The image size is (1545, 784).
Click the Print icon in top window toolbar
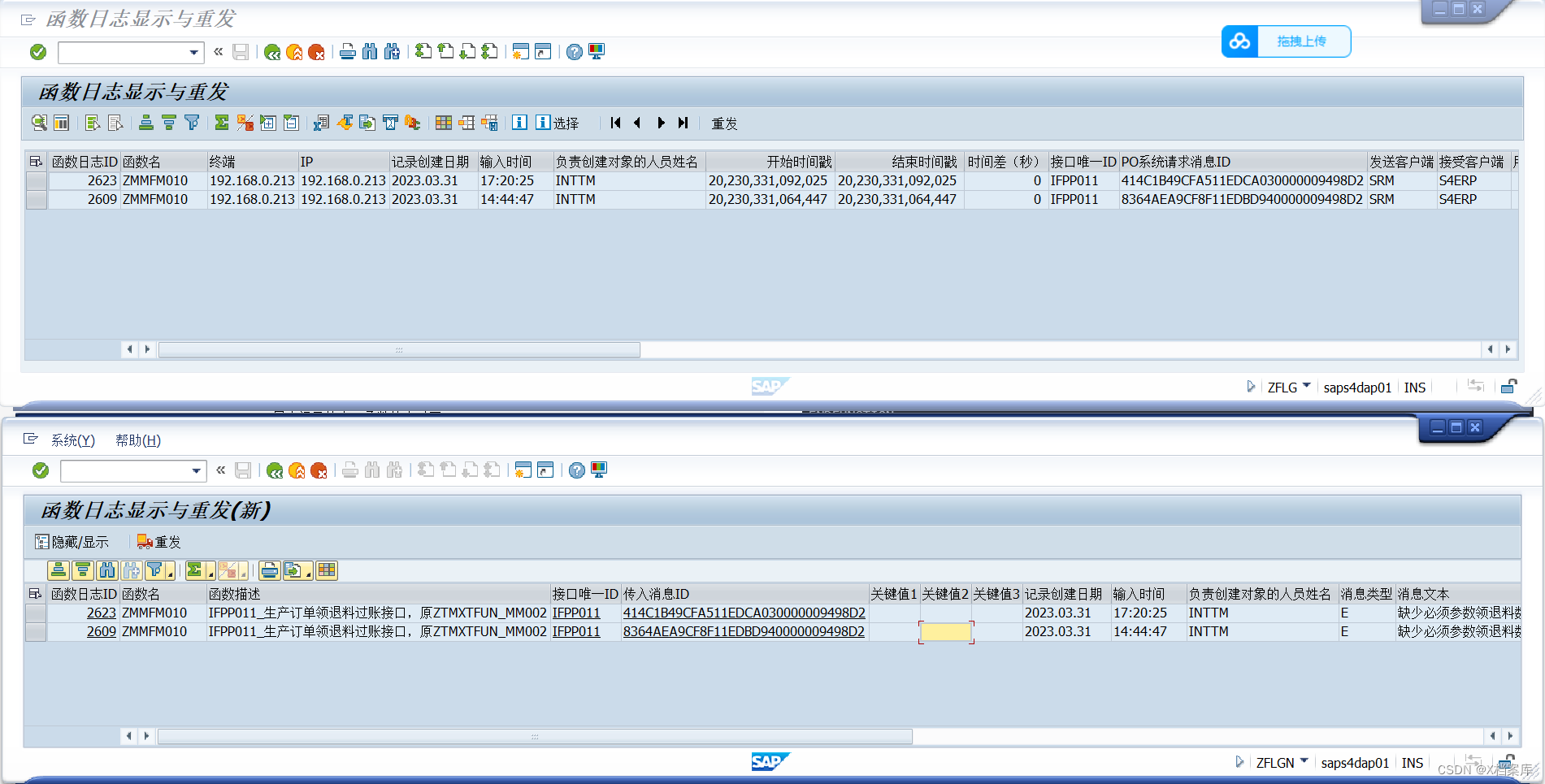click(x=348, y=52)
